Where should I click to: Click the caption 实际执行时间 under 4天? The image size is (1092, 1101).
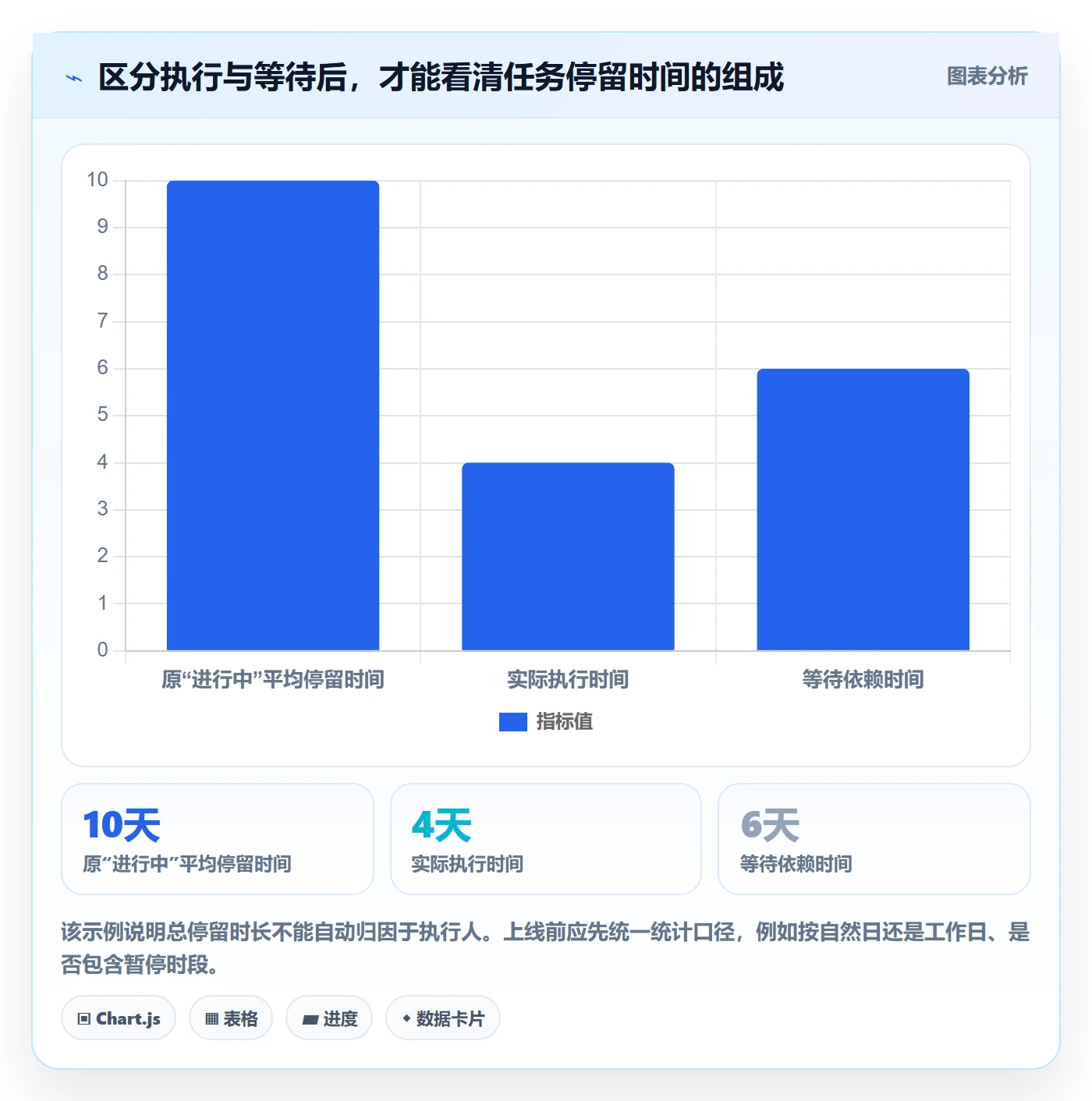pyautogui.click(x=467, y=864)
